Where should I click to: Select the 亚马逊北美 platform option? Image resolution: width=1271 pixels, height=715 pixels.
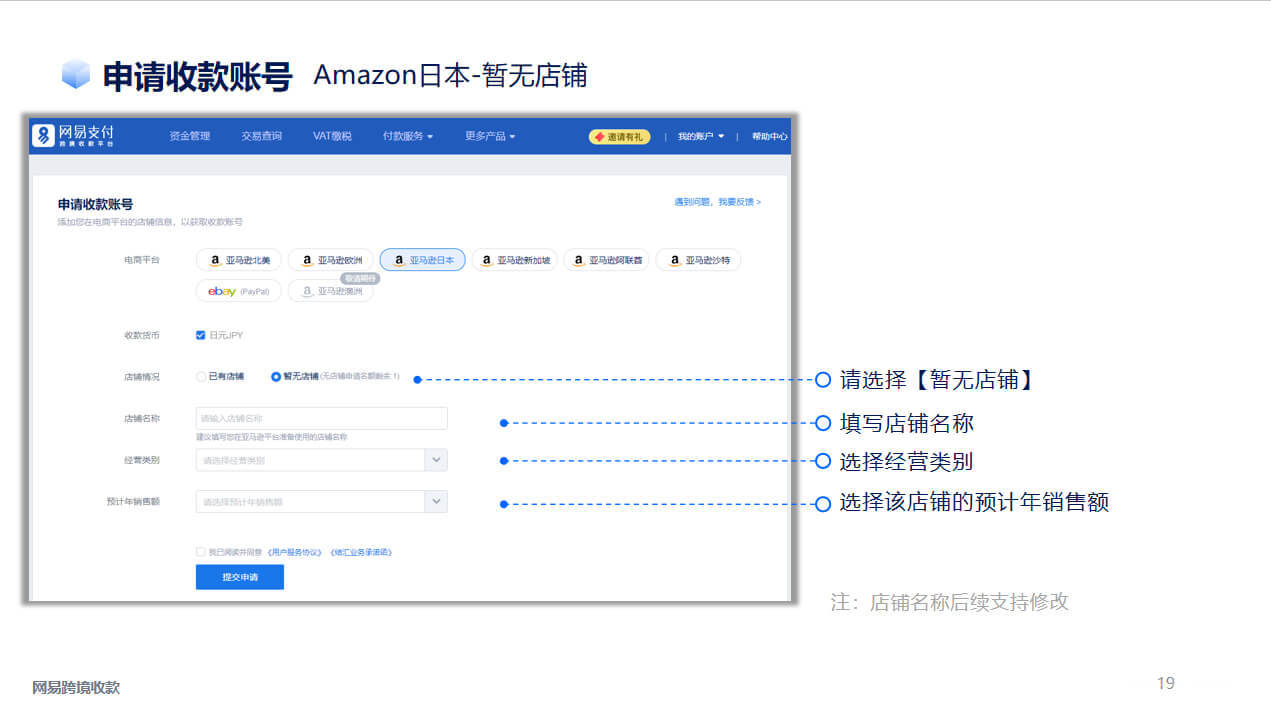click(x=239, y=260)
